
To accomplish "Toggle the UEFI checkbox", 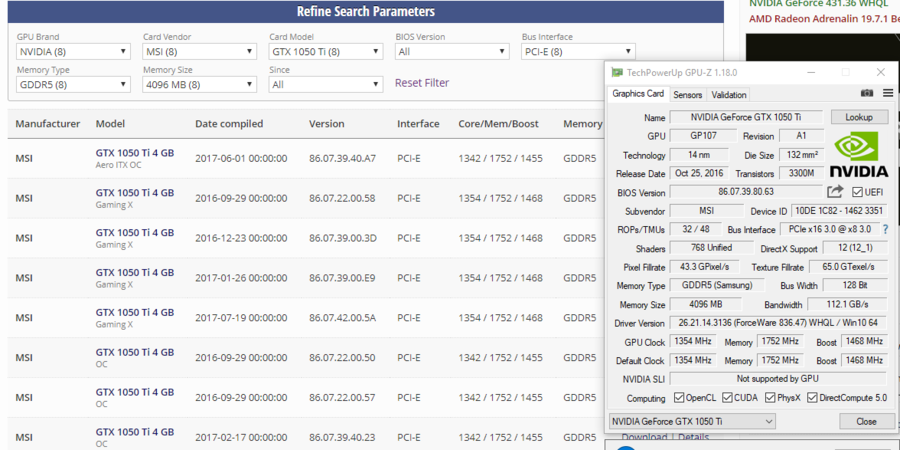I will coord(858,192).
